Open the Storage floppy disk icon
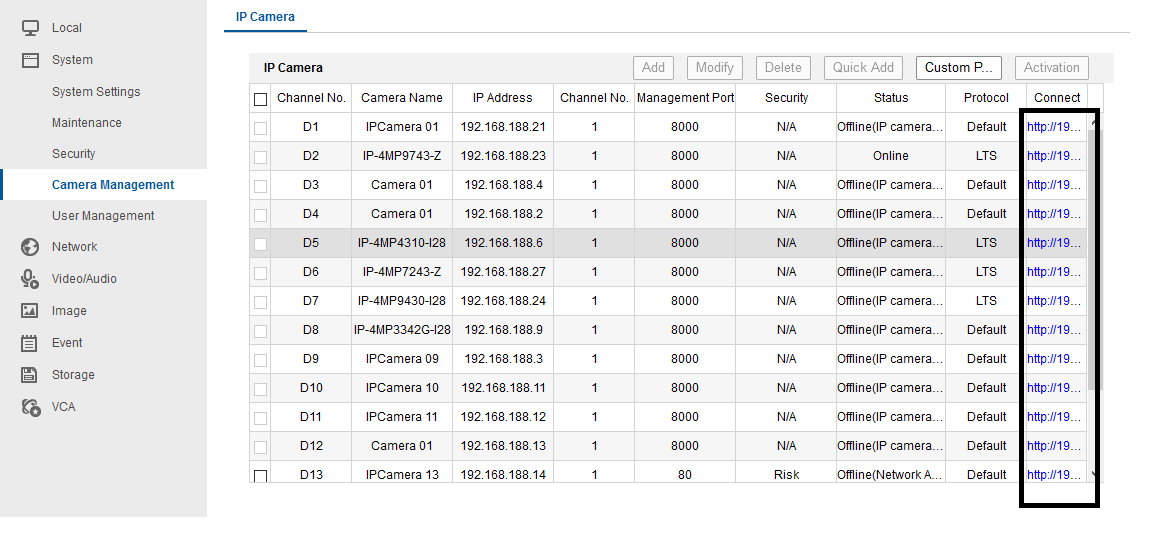The image size is (1161, 556). coord(30,375)
